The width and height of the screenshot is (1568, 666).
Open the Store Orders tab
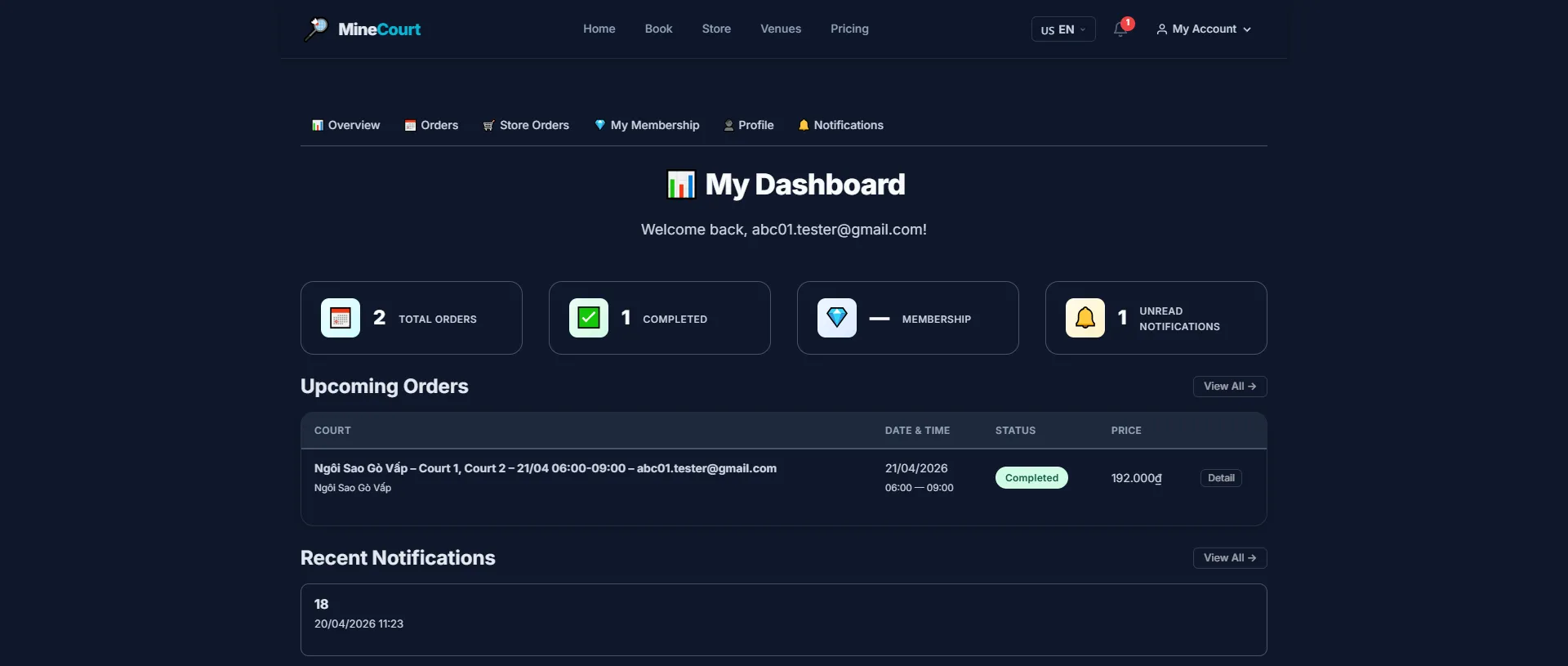click(x=526, y=125)
